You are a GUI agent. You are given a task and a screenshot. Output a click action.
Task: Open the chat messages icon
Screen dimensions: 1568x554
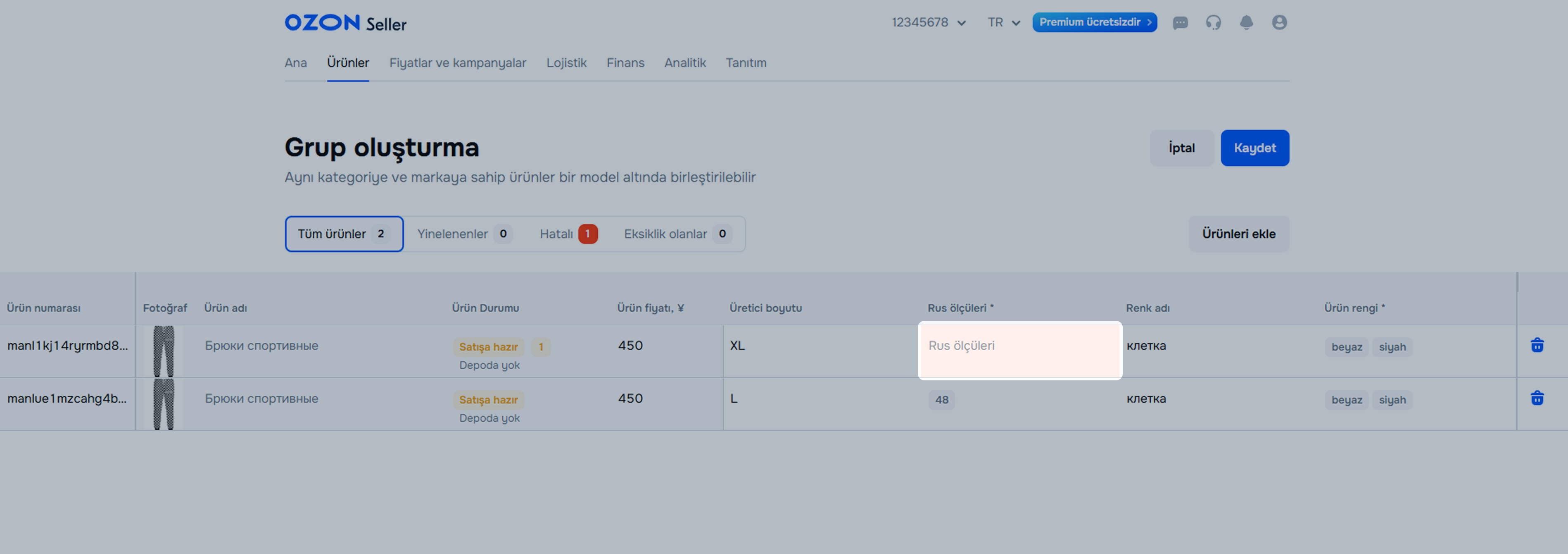point(1180,23)
